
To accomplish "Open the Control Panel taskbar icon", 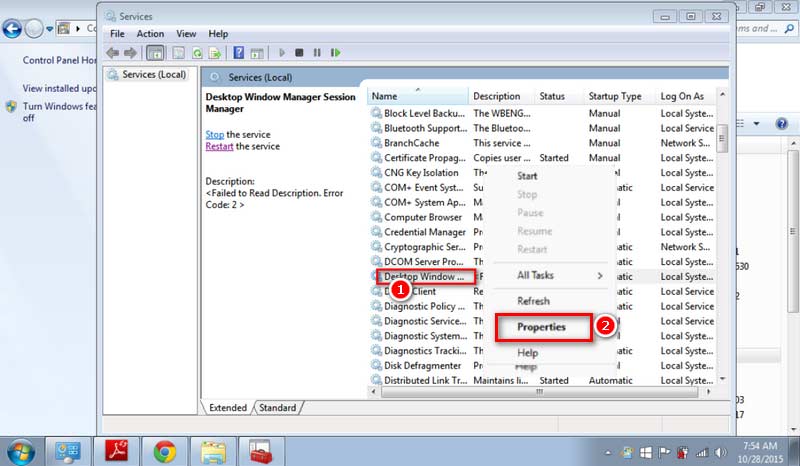I will click(x=68, y=452).
